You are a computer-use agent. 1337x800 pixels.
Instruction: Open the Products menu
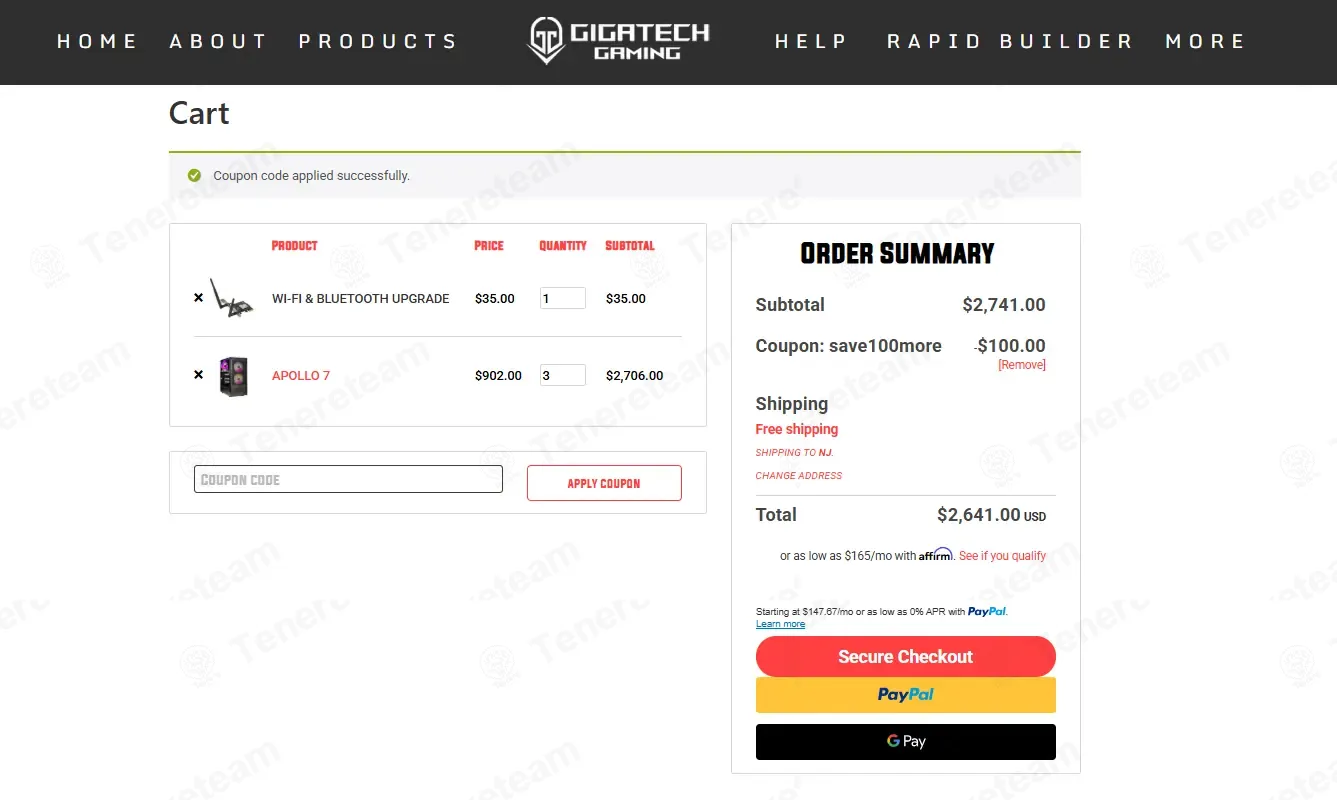[x=378, y=41]
